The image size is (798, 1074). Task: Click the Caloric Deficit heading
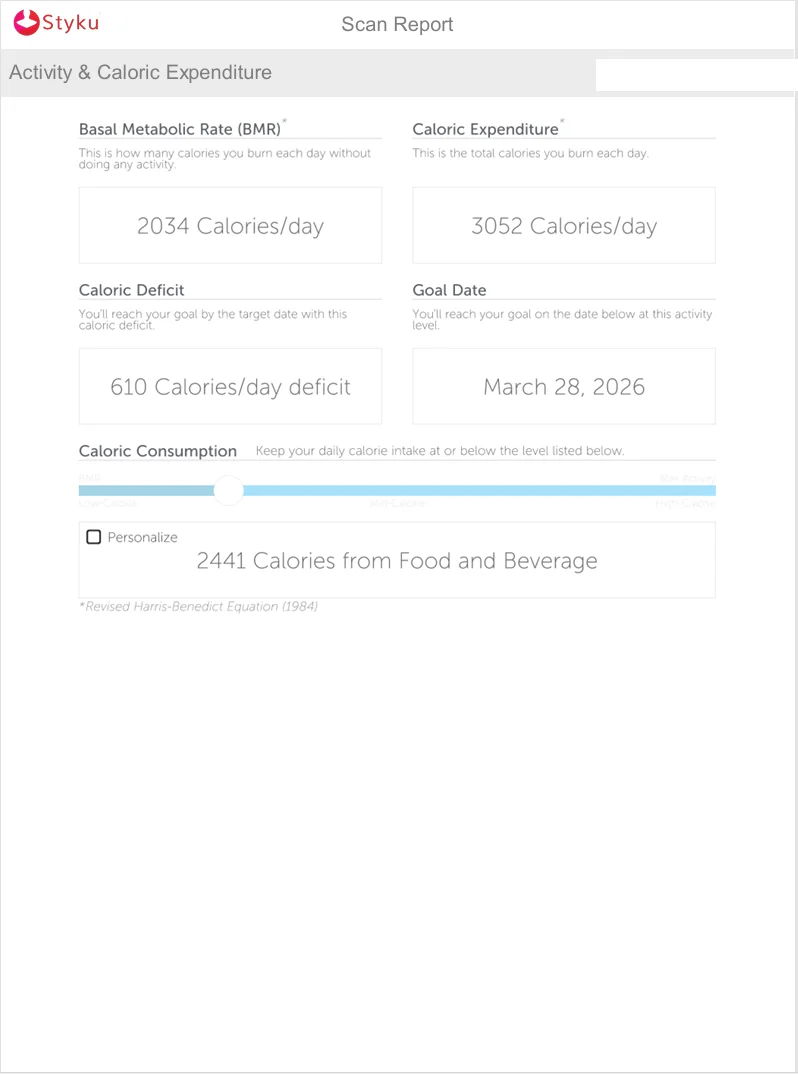point(132,290)
